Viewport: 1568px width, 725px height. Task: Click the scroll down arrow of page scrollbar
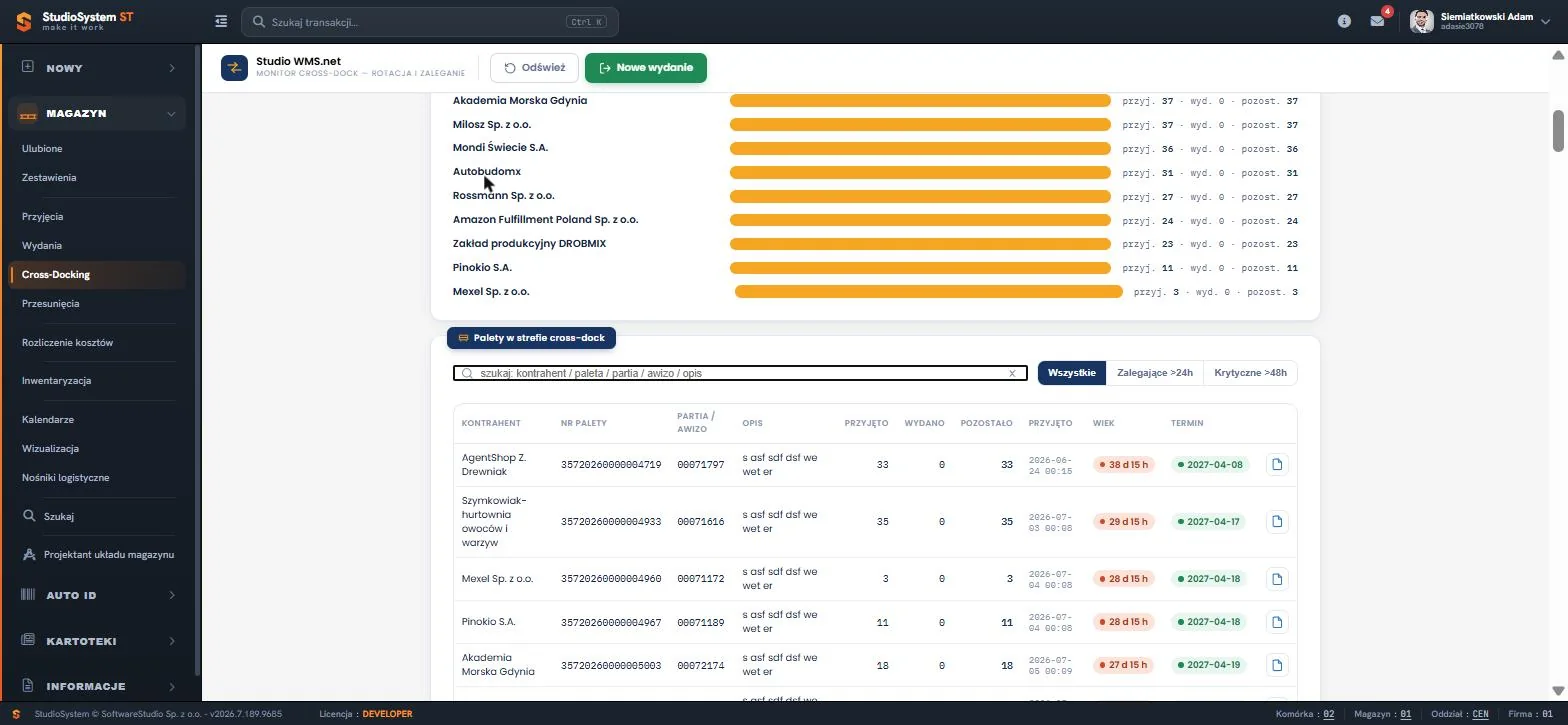[x=1558, y=690]
